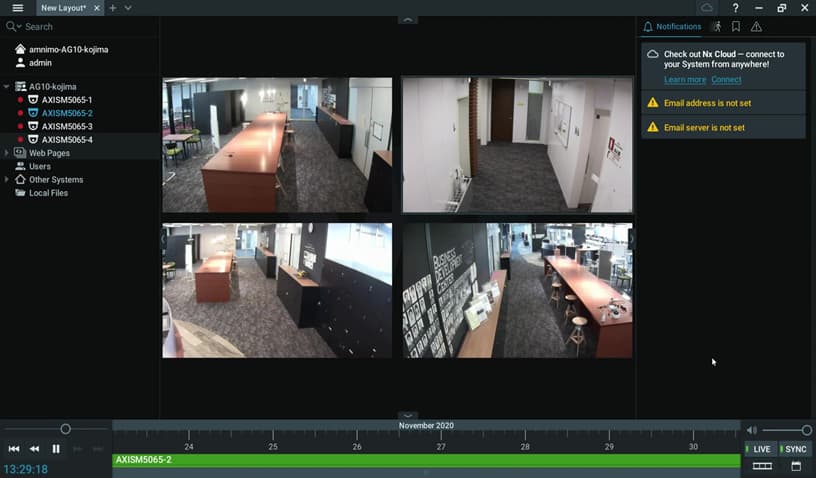Open the hamburger main menu

point(17,8)
